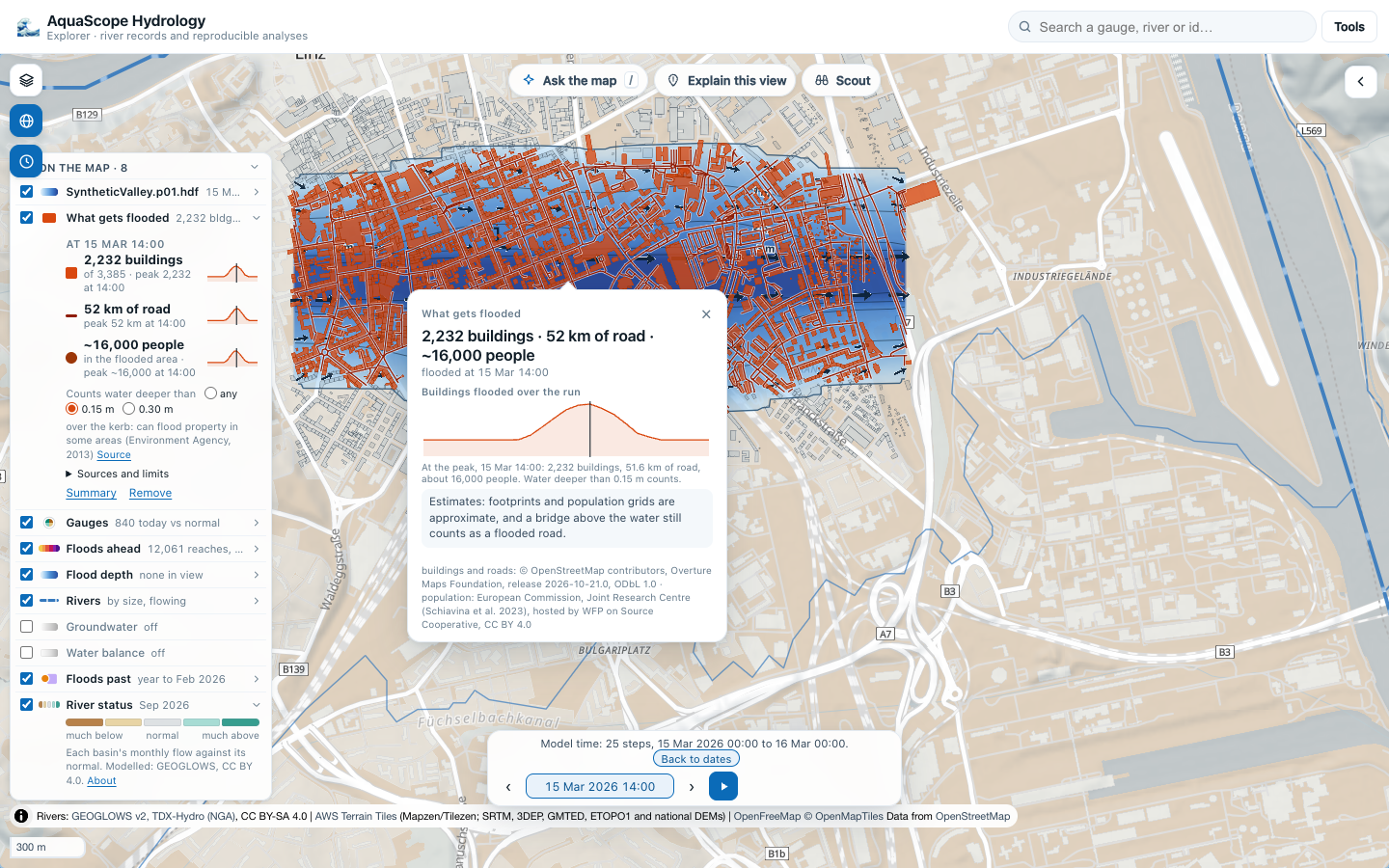Expand Sources and limits disclosure

118,474
